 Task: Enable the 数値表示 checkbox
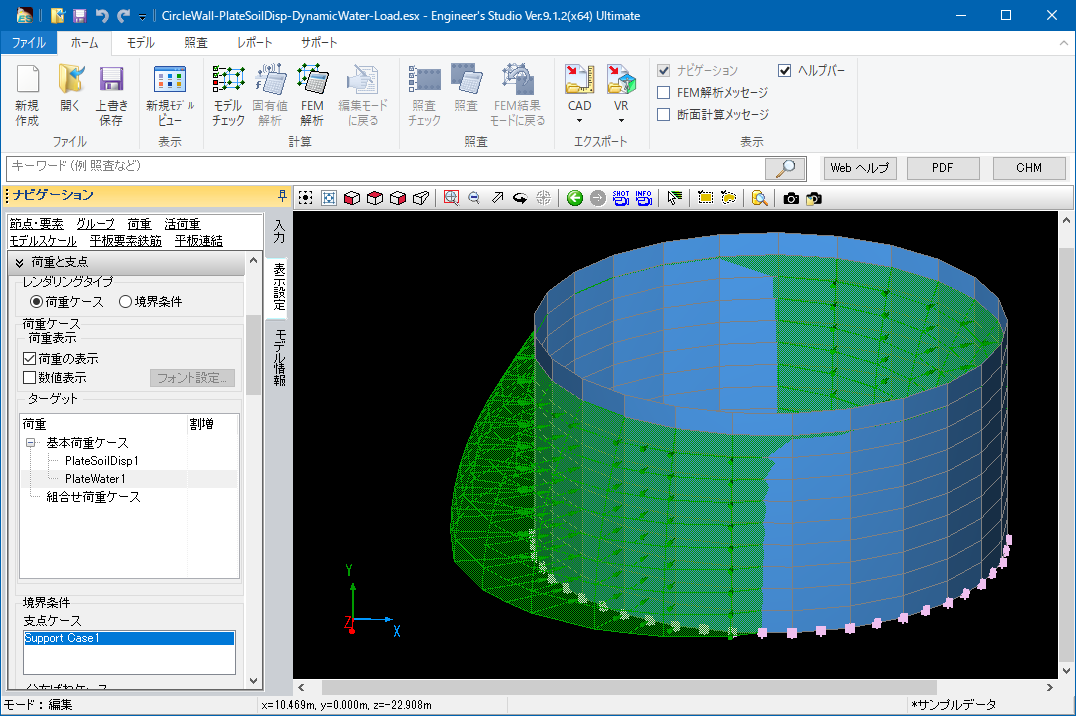30,378
